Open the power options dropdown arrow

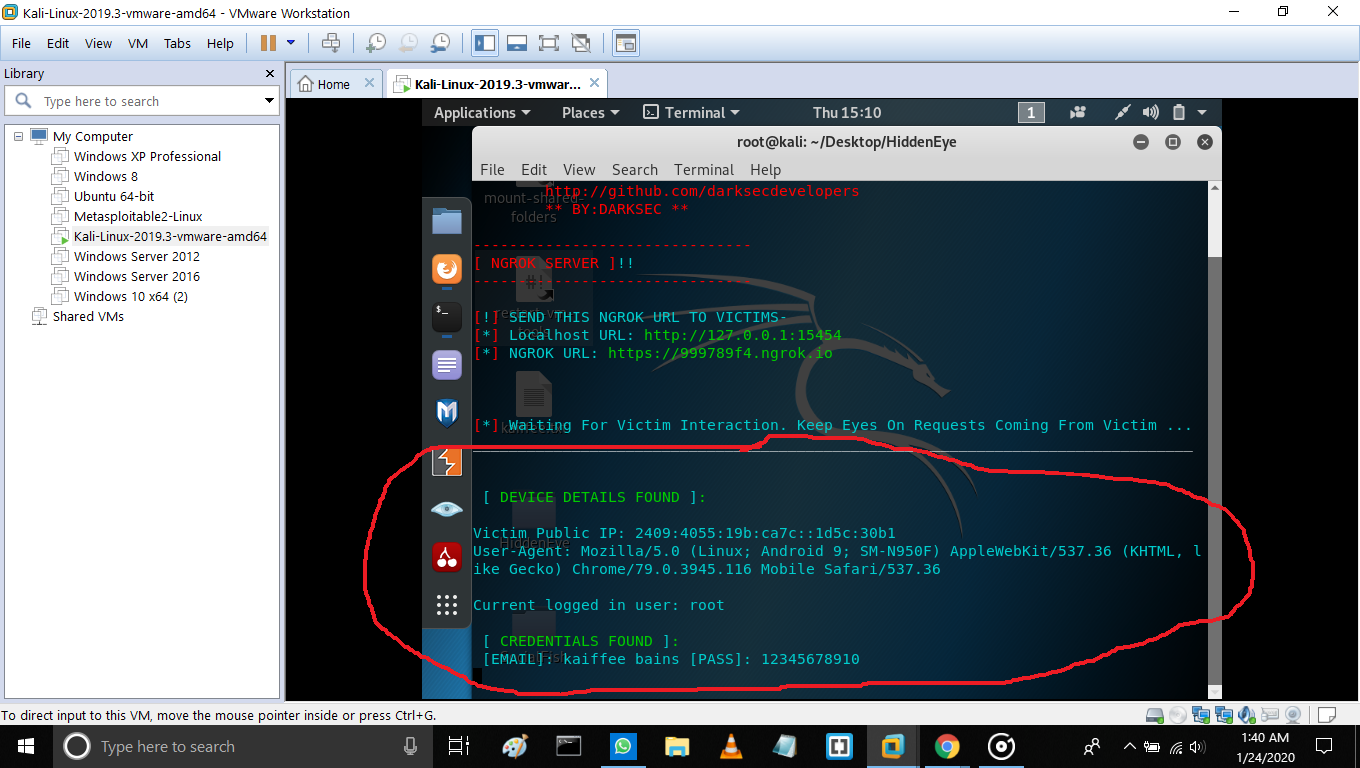(x=291, y=43)
